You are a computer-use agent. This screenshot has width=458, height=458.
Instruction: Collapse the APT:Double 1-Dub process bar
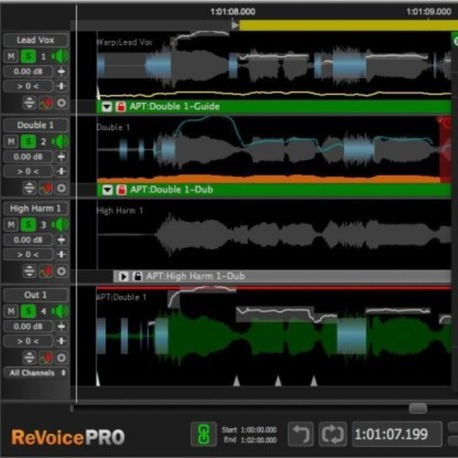point(107,190)
